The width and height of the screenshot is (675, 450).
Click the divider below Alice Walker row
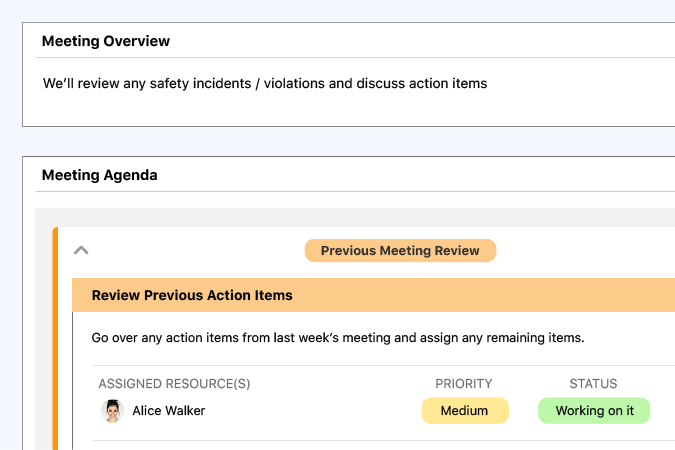[x=380, y=440]
